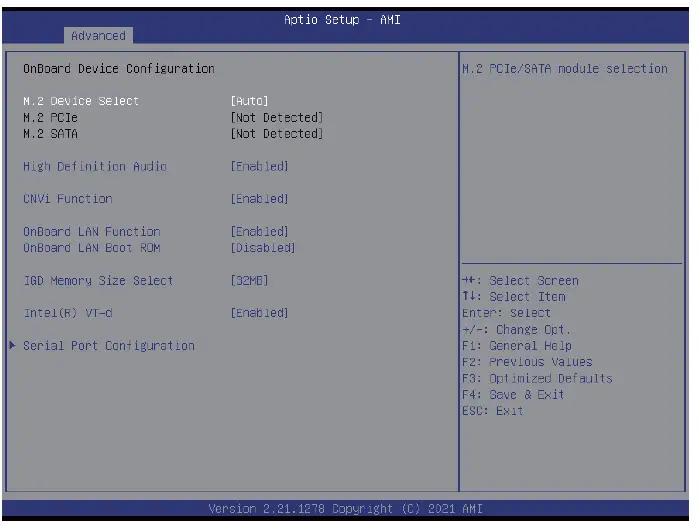Open the M.2 Device Select [Auto] option
Viewport: 699px width, 521px height.
[249, 101]
